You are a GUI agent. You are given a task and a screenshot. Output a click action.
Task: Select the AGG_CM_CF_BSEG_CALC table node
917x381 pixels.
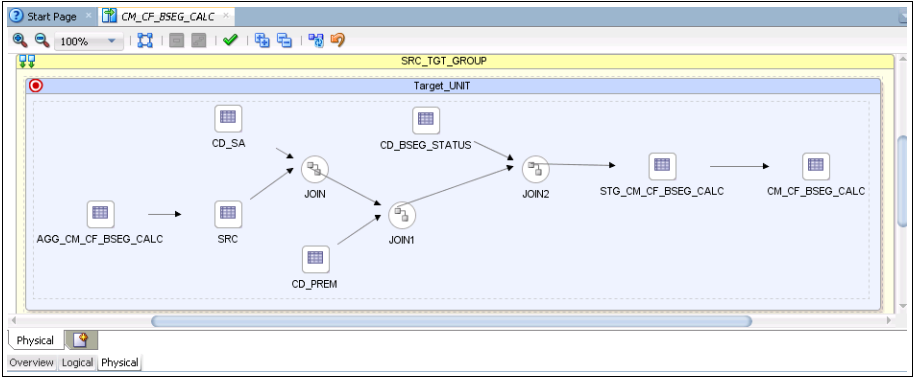tap(100, 214)
